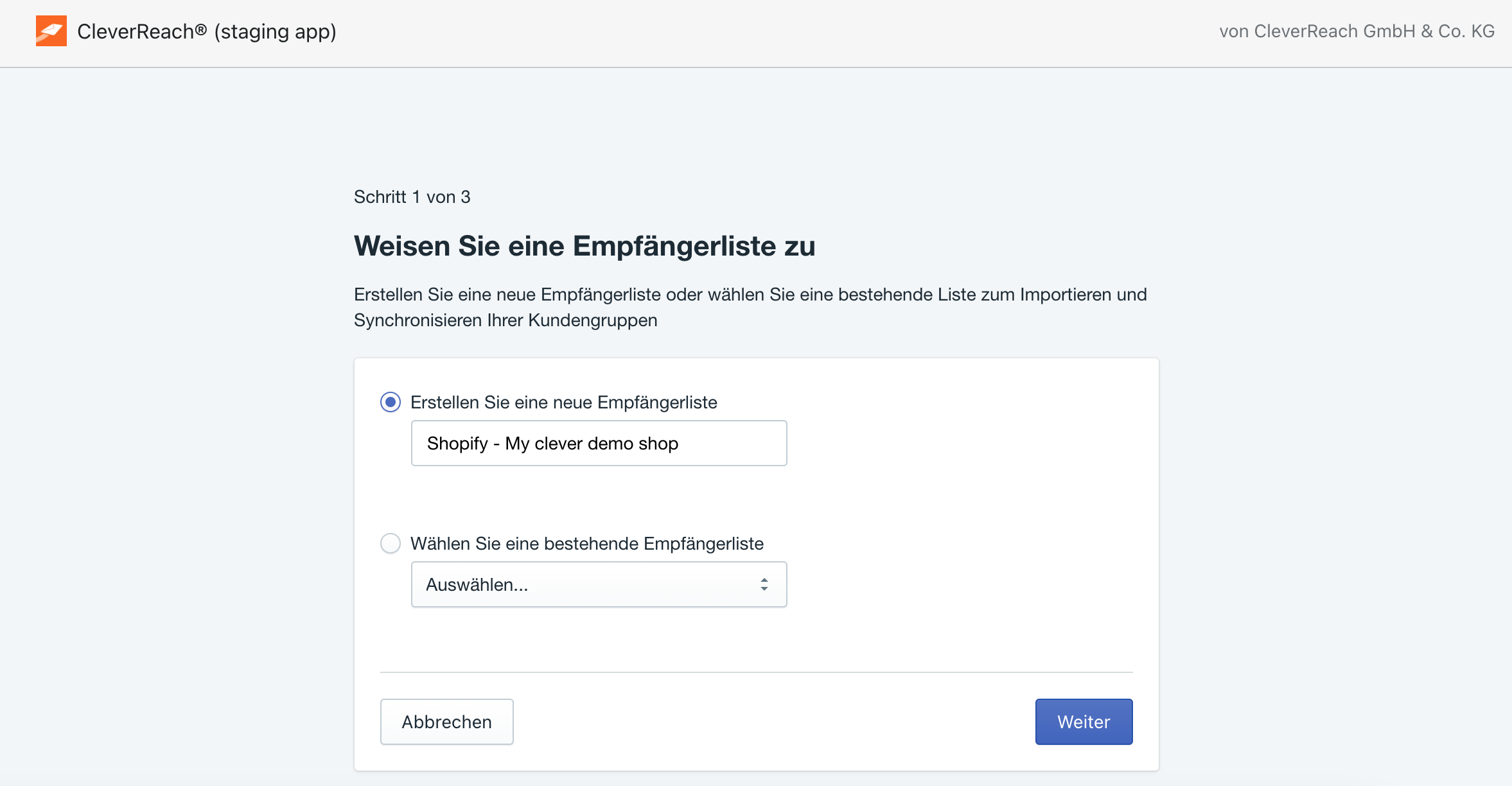Click the dropdown up-down arrow icon

point(764,584)
